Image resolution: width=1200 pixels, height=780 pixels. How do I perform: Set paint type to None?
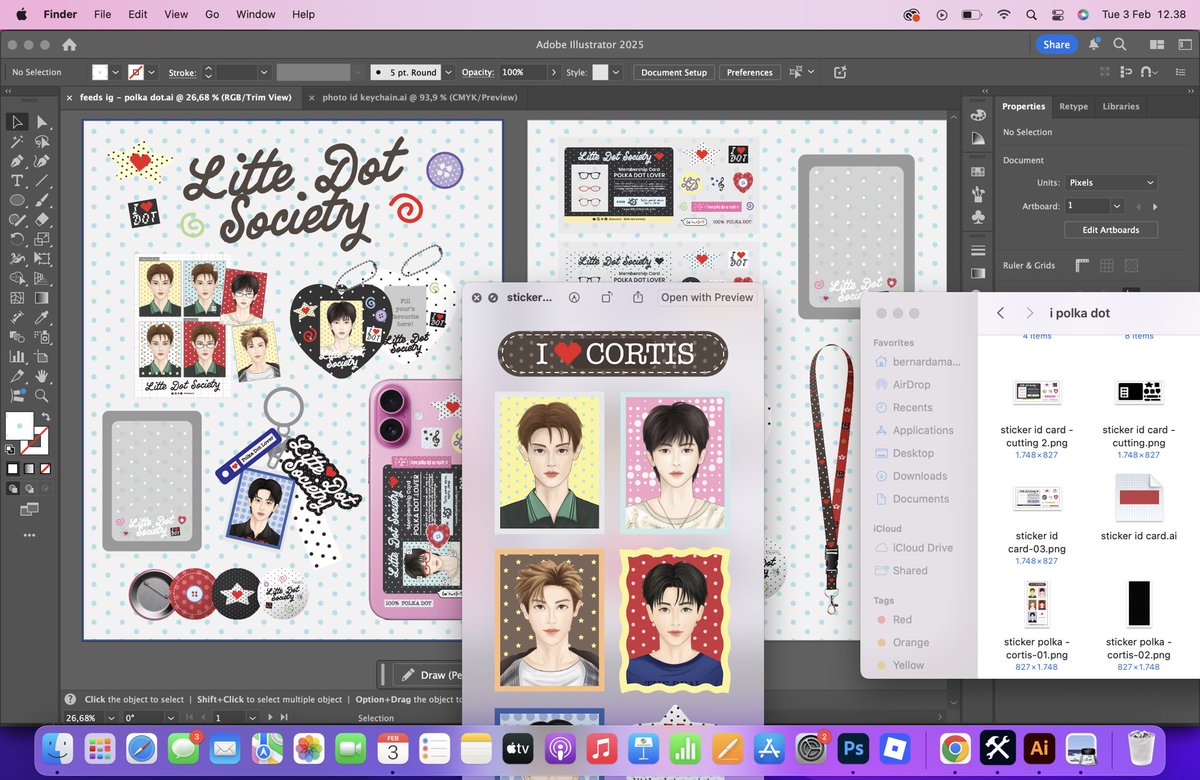(x=44, y=467)
